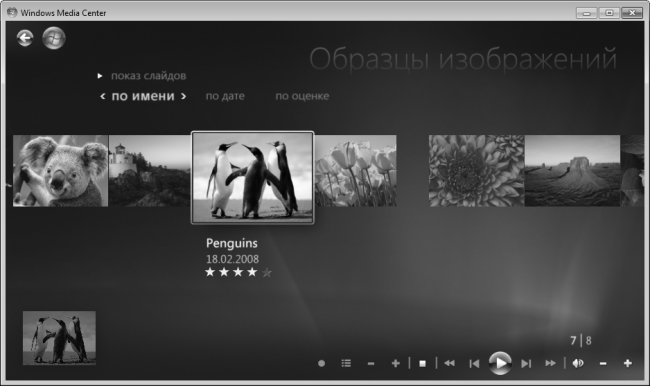Mute the sound with speaker icon

point(578,364)
